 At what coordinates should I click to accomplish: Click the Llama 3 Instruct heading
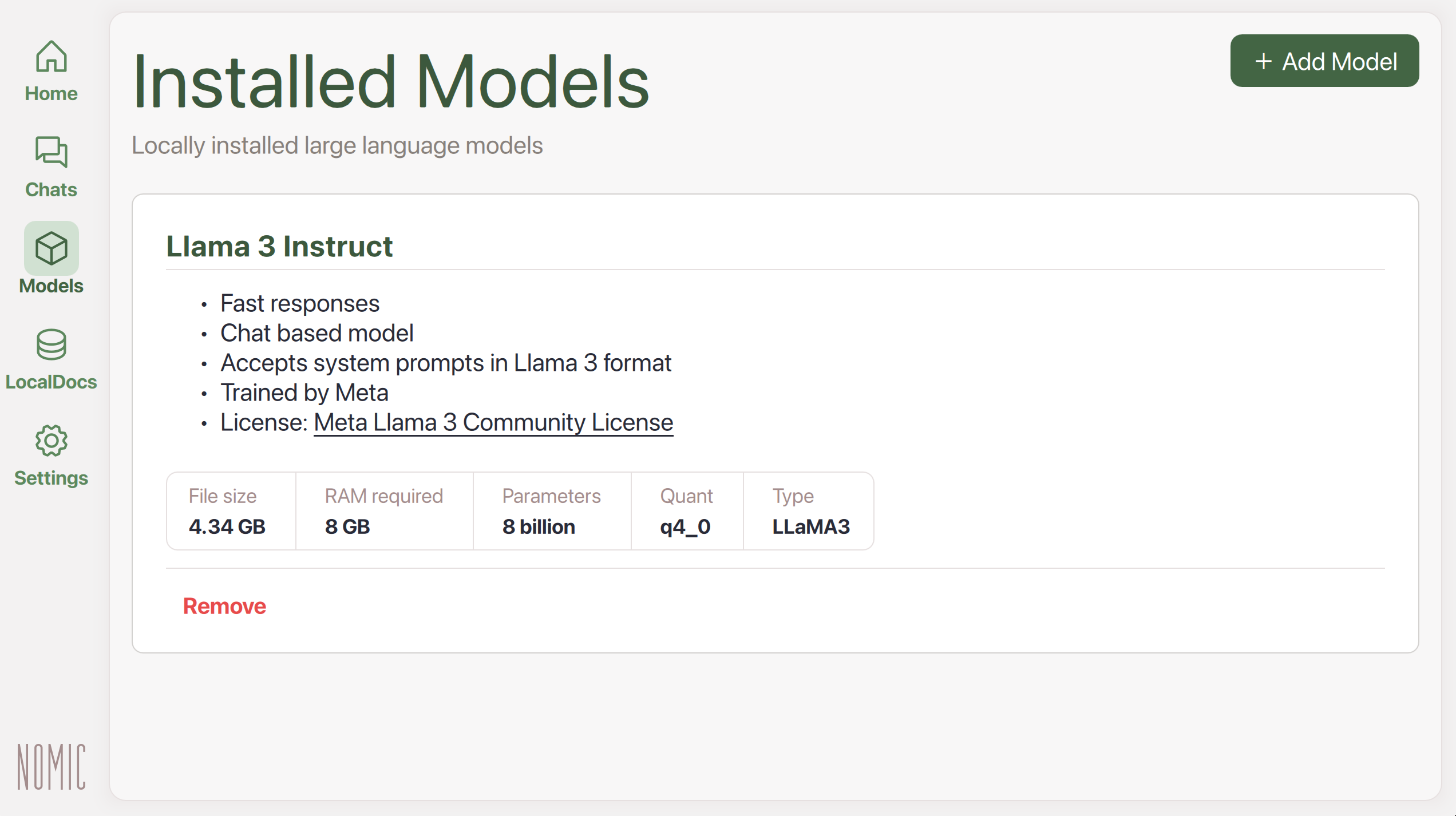tap(279, 247)
